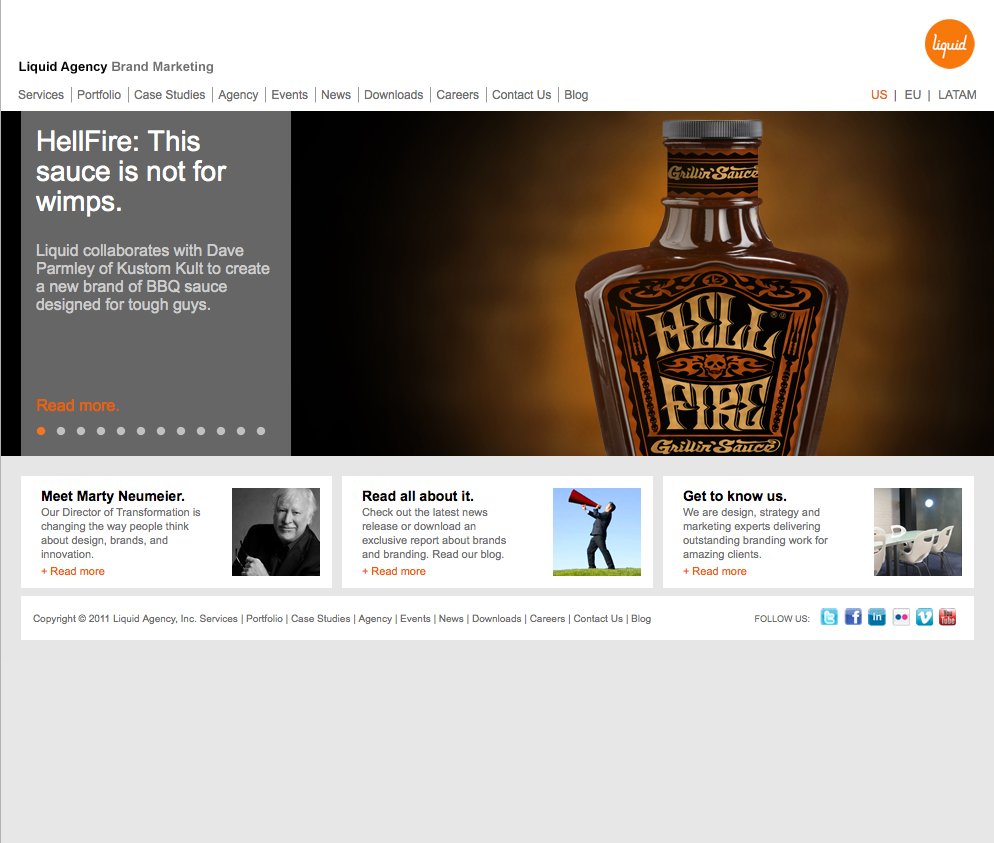Click Read more under Get to know us

click(x=714, y=571)
